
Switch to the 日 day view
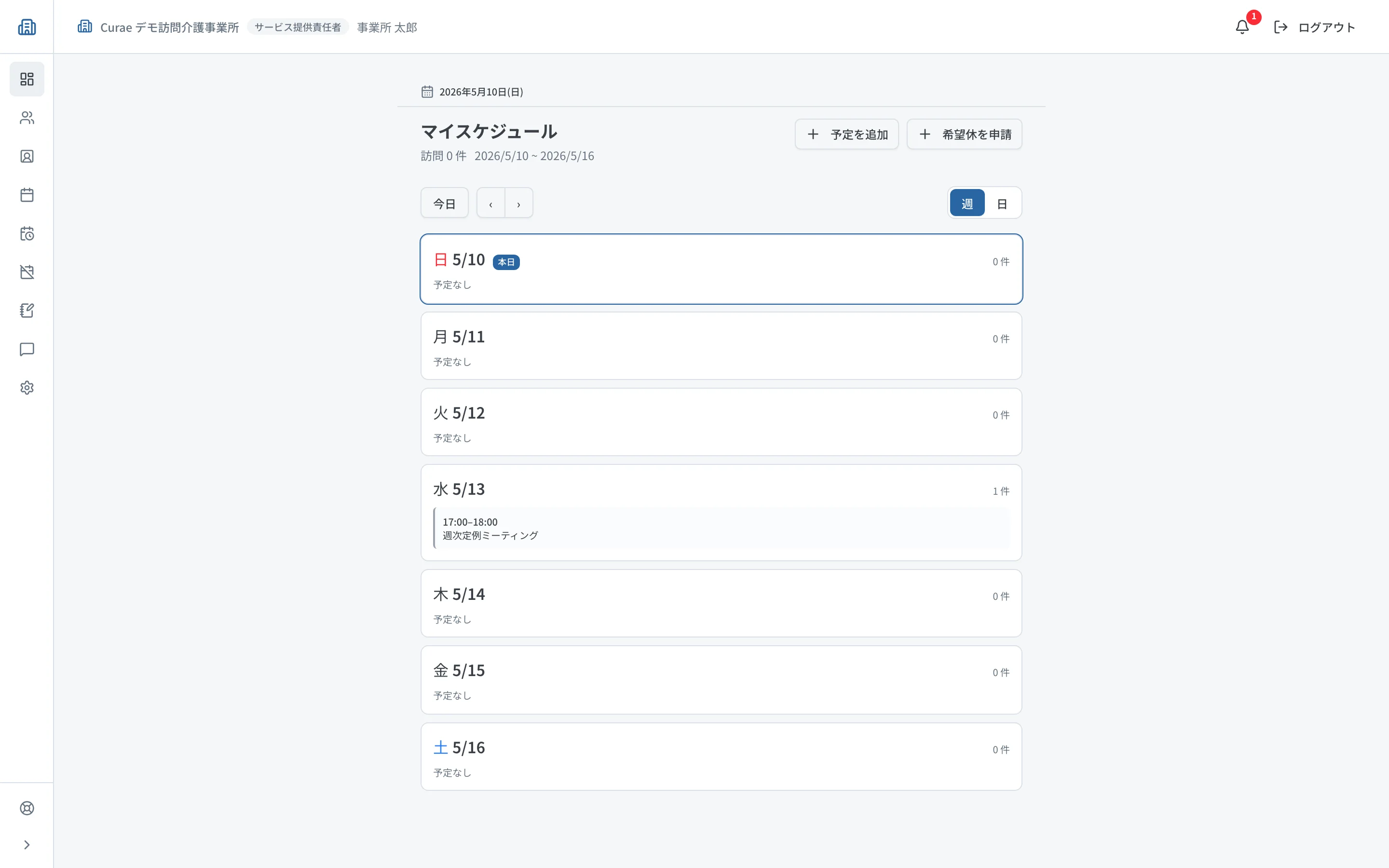[1002, 203]
